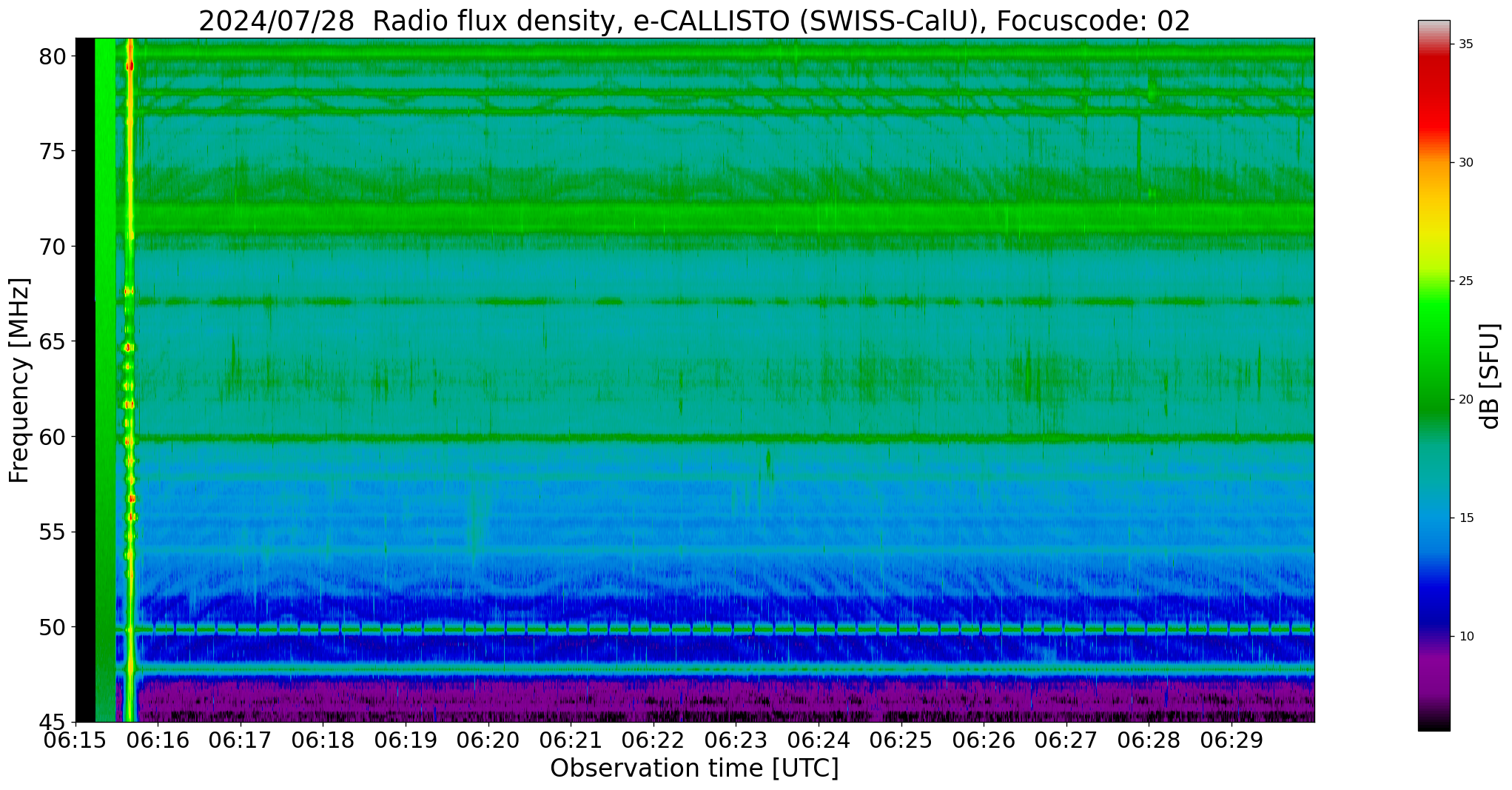Click the 65 MHz frequency tick label

click(x=52, y=342)
